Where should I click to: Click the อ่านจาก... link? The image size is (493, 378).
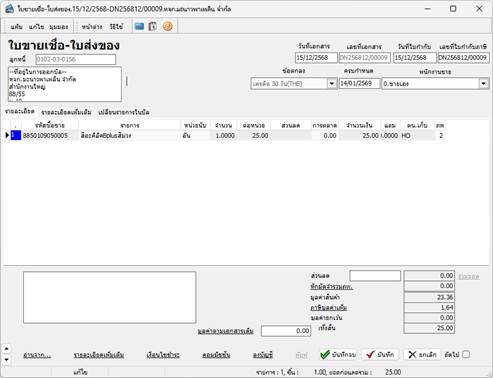37,355
